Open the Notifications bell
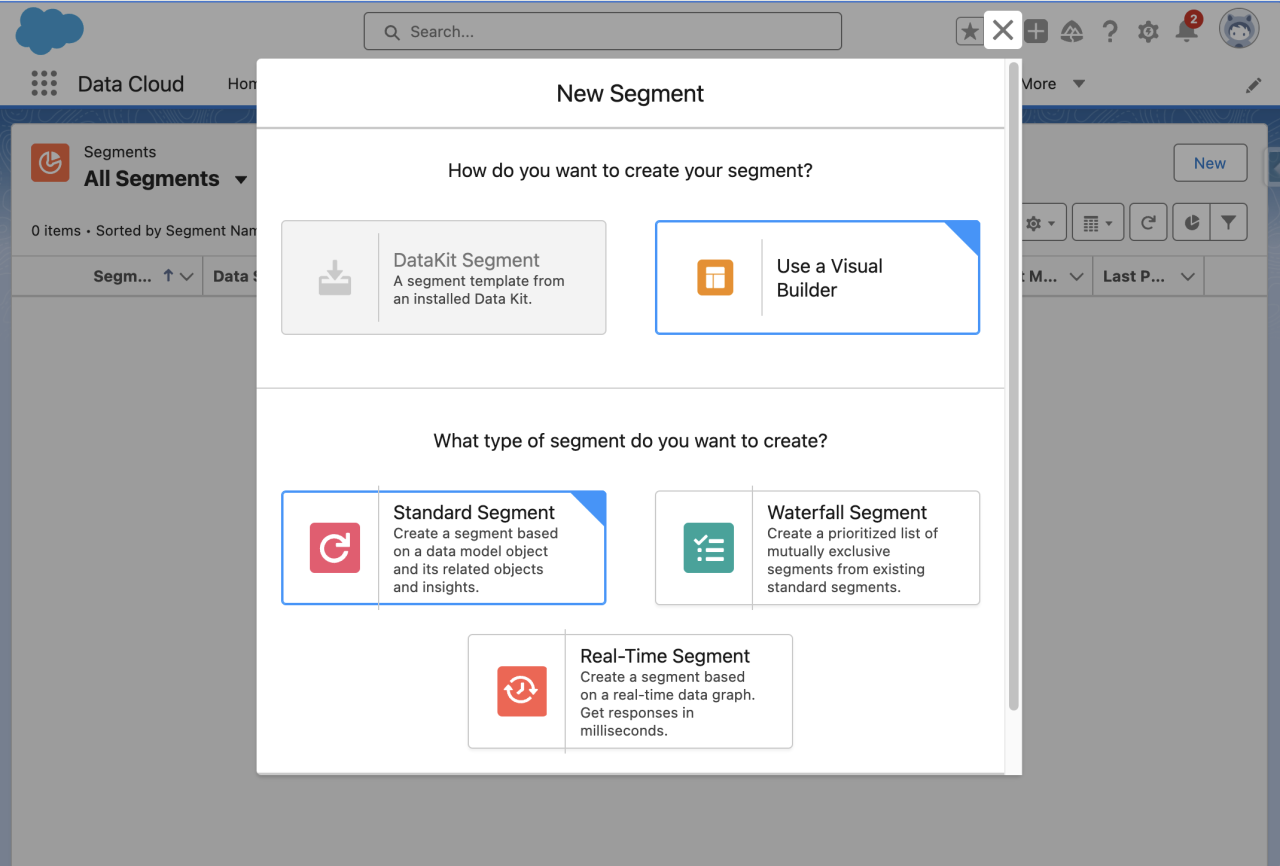This screenshot has height=866, width=1280. [1187, 31]
